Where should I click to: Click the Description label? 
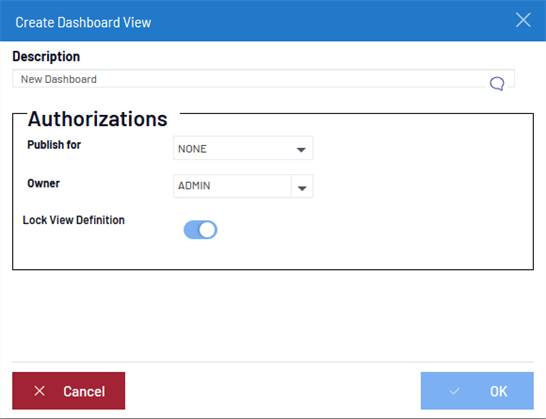click(46, 56)
